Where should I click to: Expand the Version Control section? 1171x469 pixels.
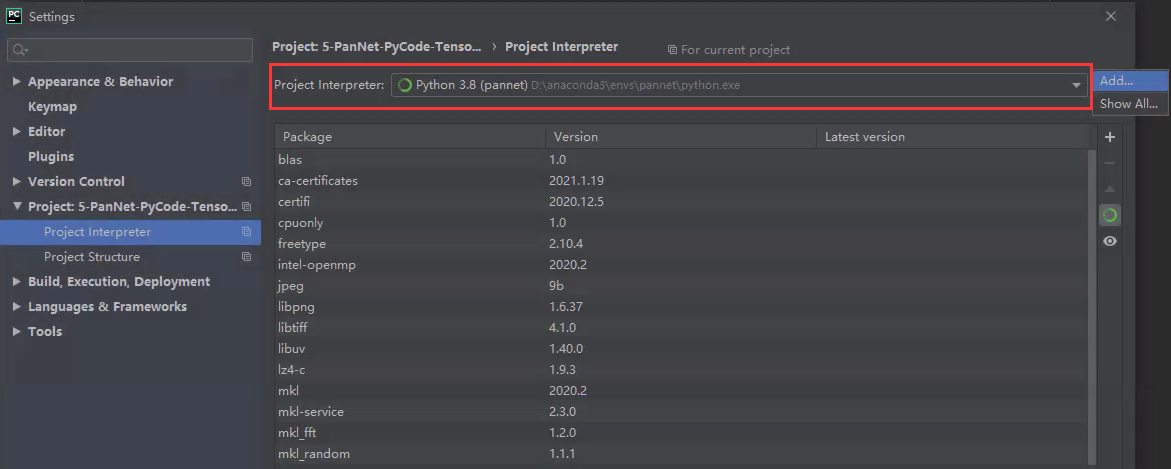click(x=17, y=181)
